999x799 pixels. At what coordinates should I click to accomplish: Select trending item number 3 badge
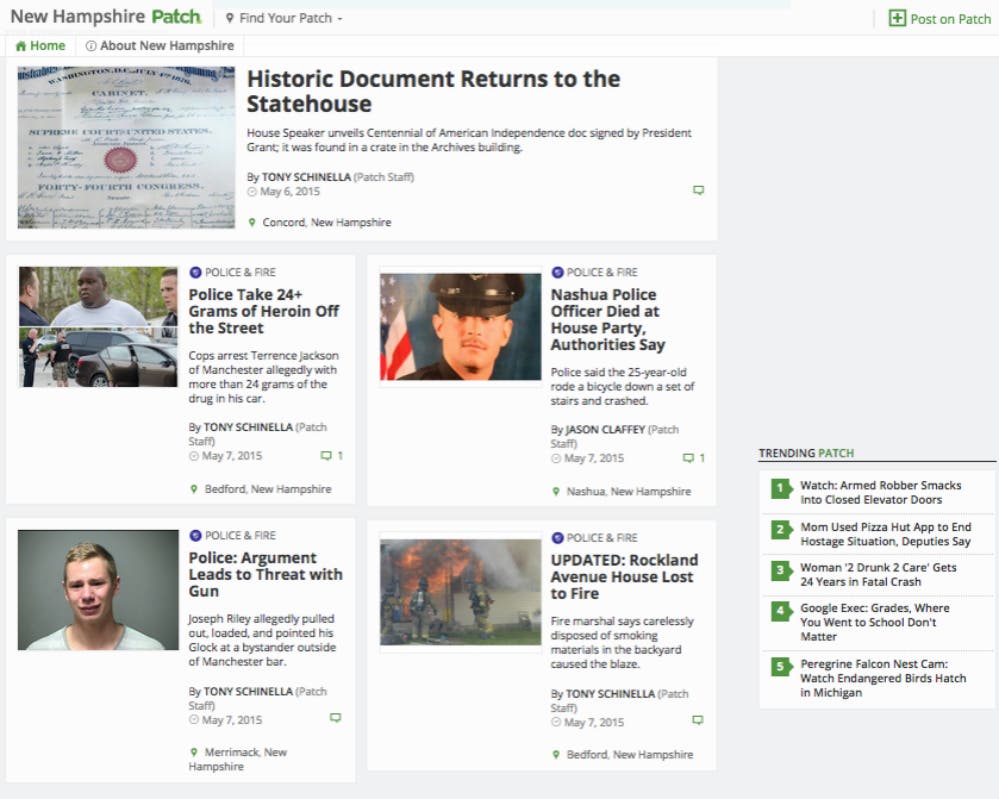(x=780, y=571)
